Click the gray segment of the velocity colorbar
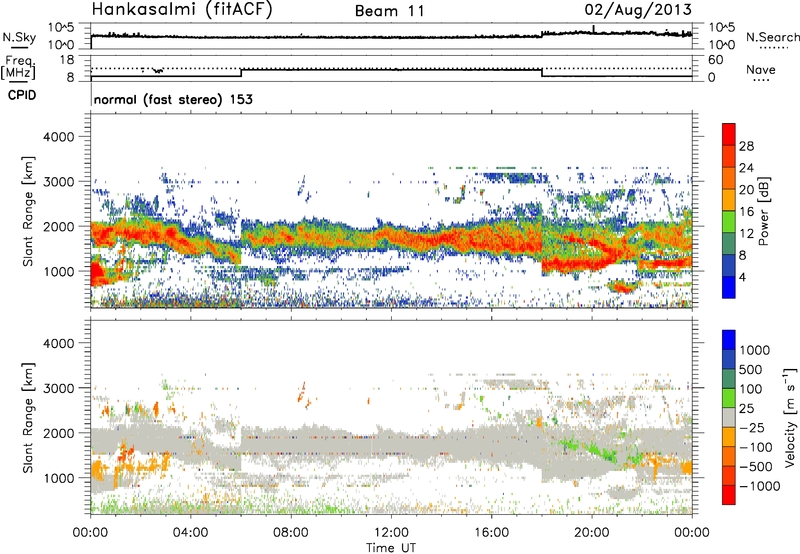This screenshot has width=800, height=554. click(729, 418)
